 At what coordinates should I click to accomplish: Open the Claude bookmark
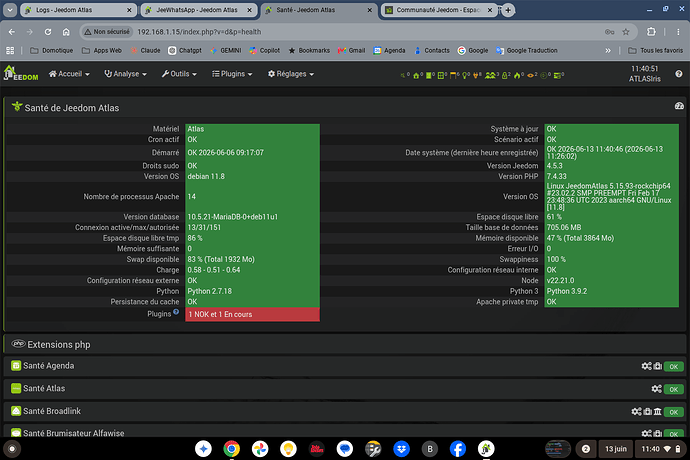click(x=145, y=51)
